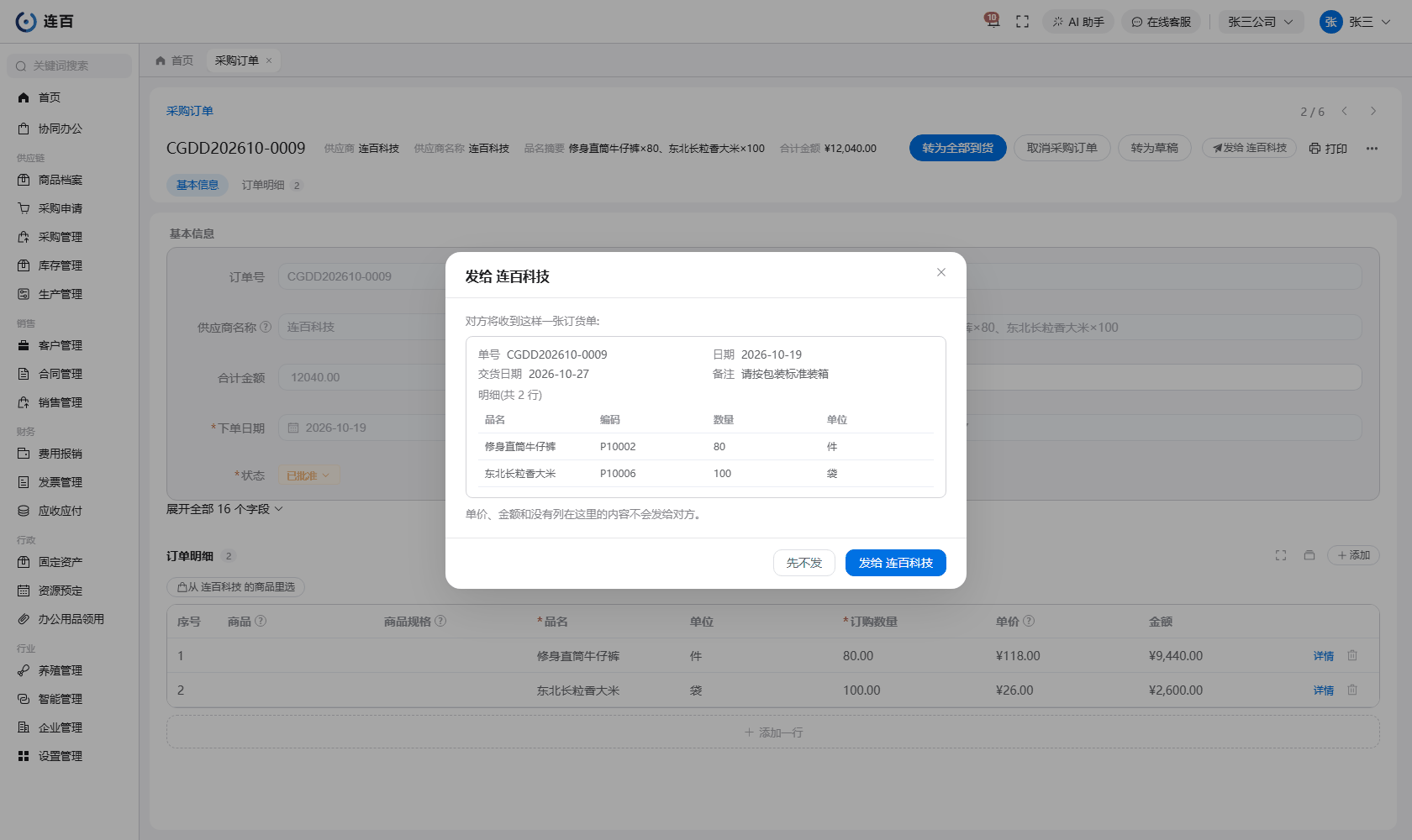
Task: Click the 连百 logo icon
Action: tap(26, 22)
